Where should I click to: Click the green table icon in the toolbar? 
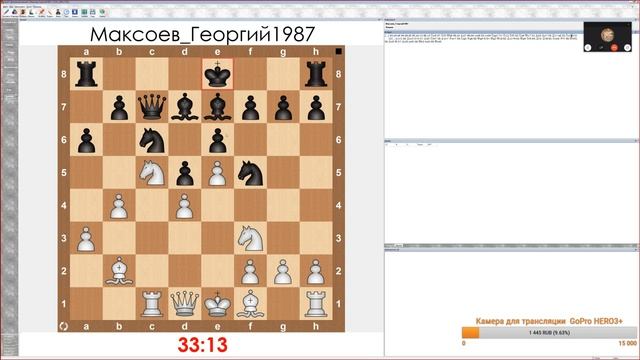(84, 12)
